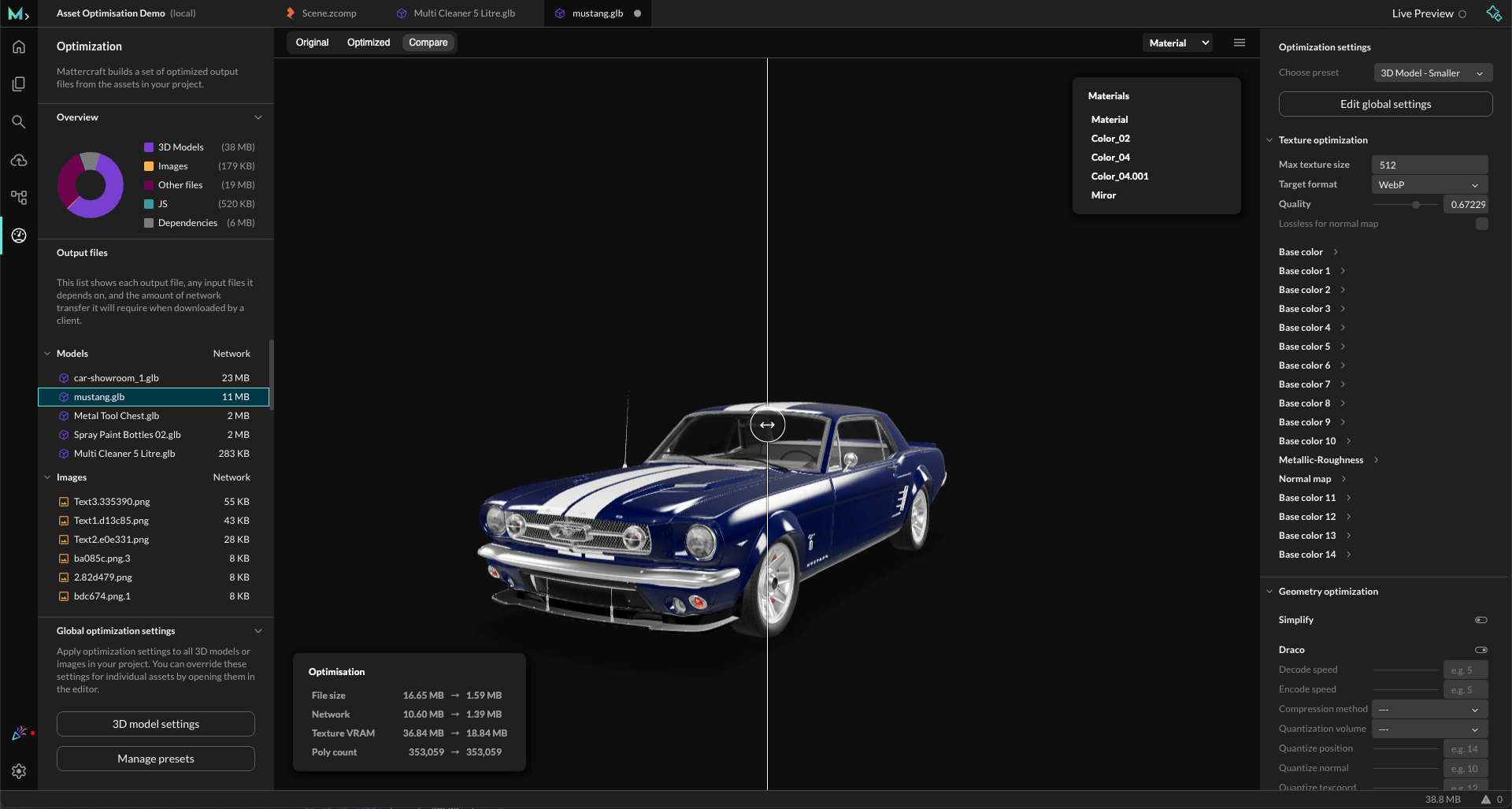Screen dimensions: 1512x809
Task: Open the Files panel icon
Action: pyautogui.click(x=19, y=84)
